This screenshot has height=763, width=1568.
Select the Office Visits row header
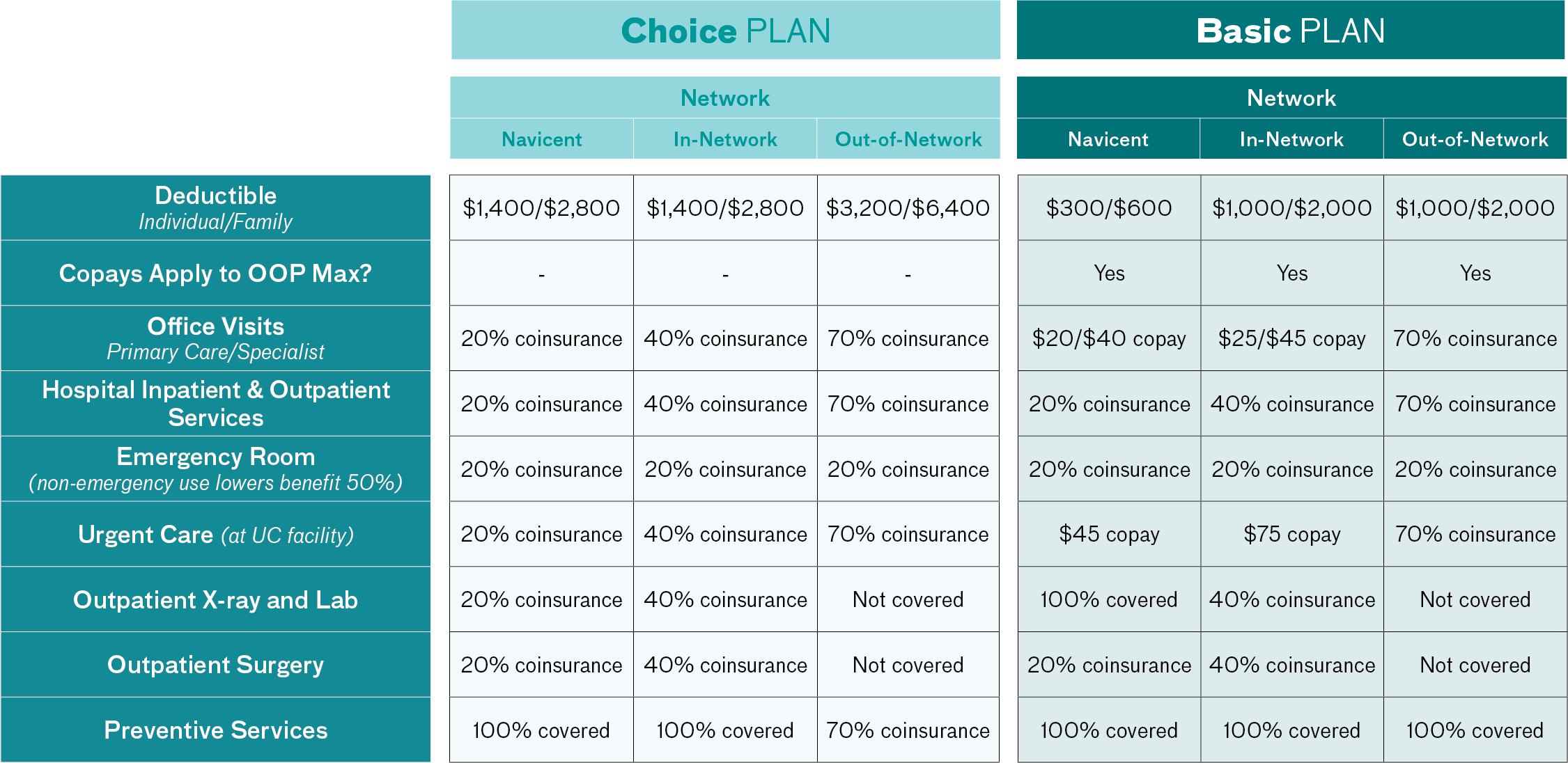point(216,338)
